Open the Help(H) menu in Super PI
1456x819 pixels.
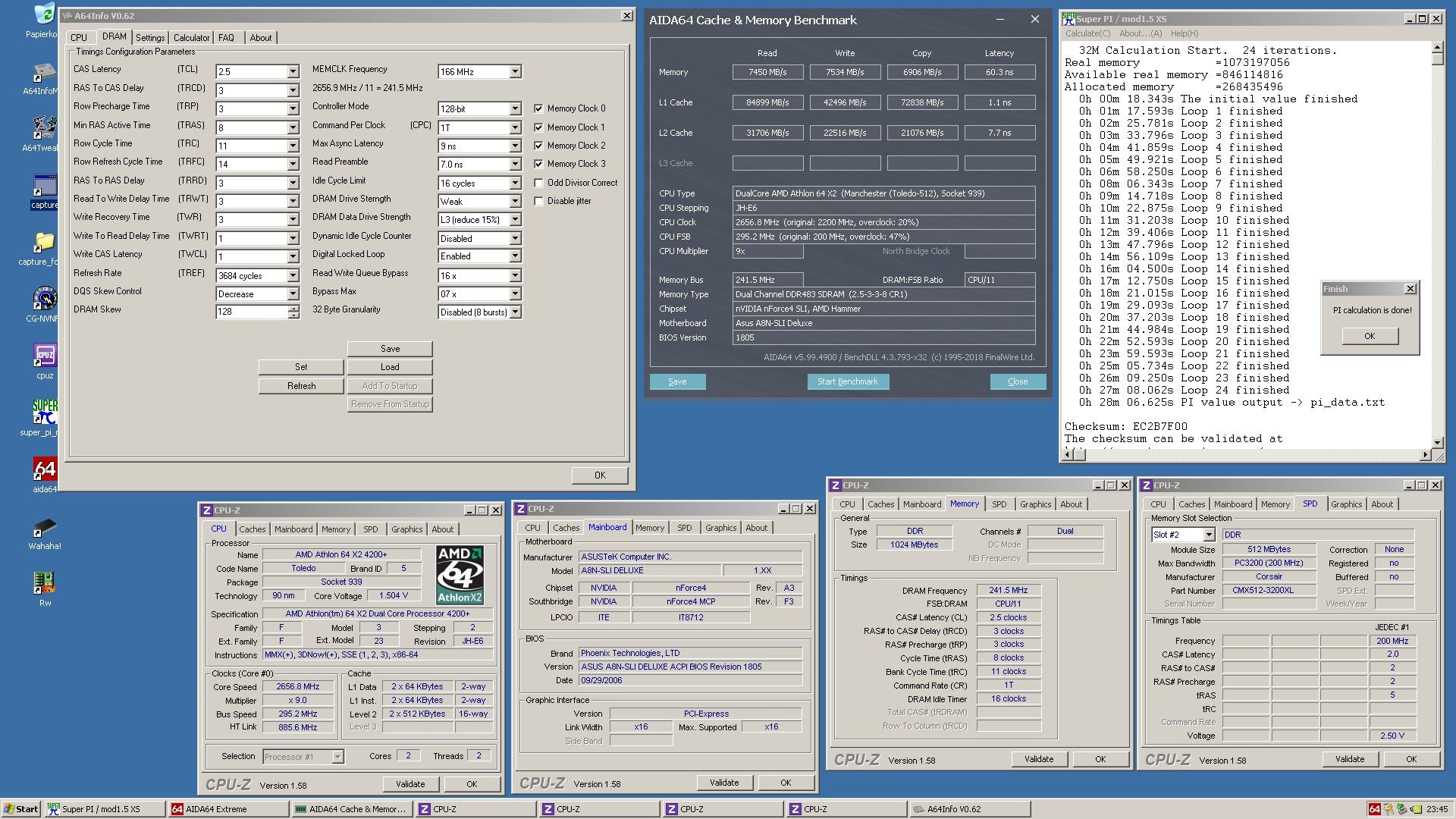(x=1185, y=33)
